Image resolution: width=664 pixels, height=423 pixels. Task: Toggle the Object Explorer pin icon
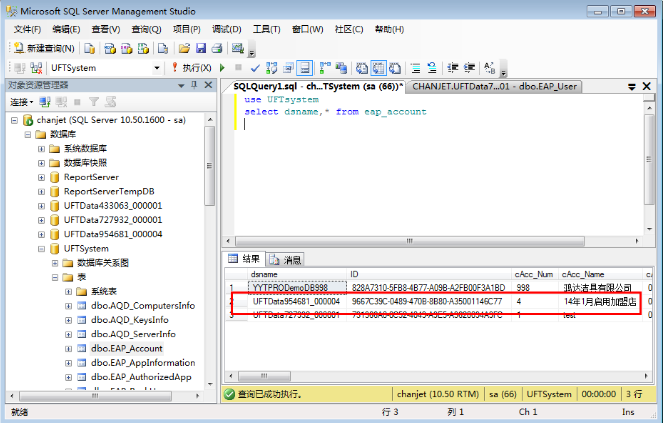[194, 85]
